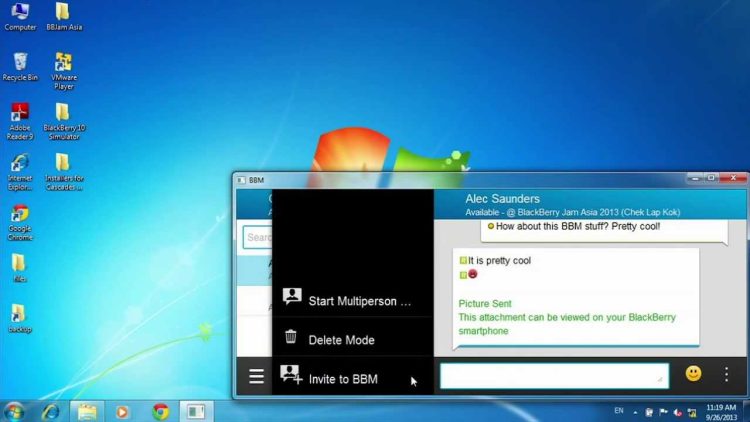
Task: Click the add-person icon beside Invite to BBM
Action: [291, 374]
